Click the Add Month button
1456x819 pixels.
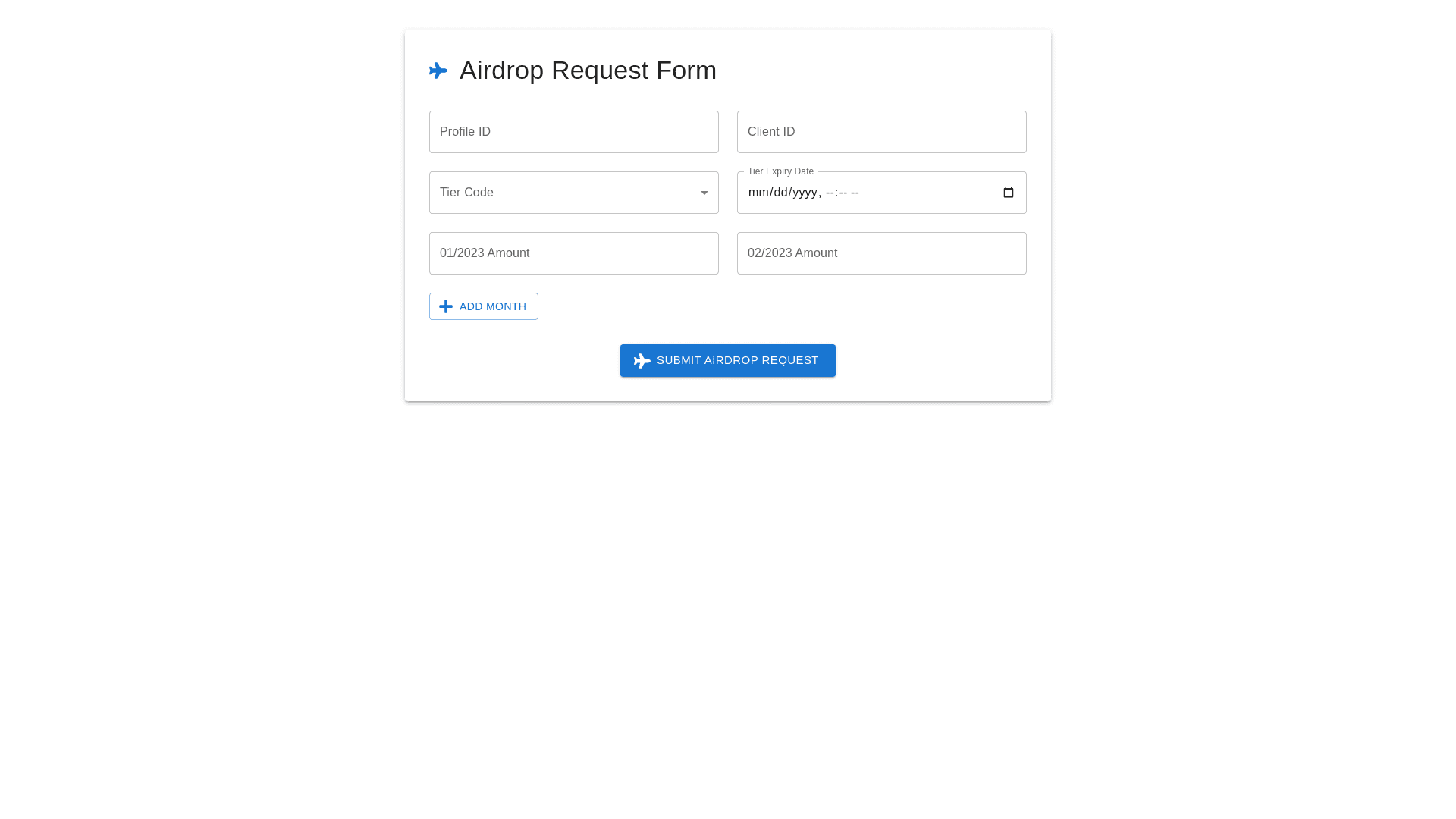click(x=483, y=306)
